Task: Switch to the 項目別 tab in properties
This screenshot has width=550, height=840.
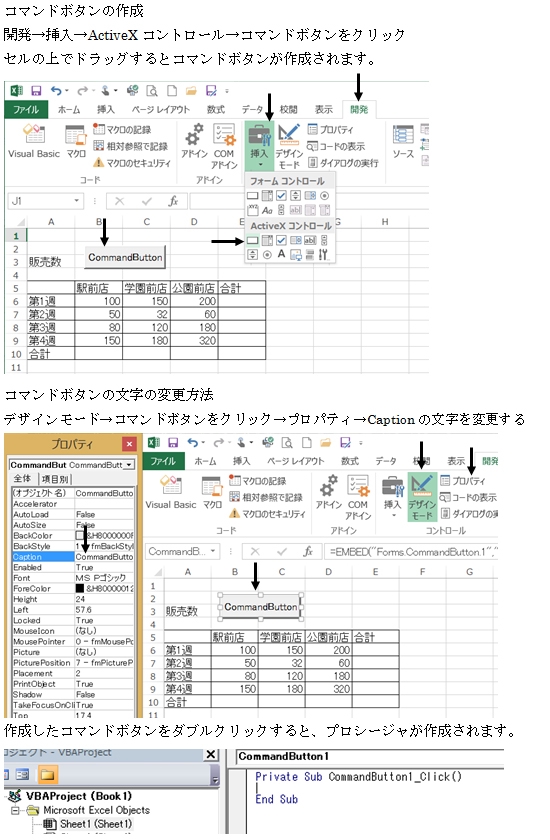Action: click(54, 478)
